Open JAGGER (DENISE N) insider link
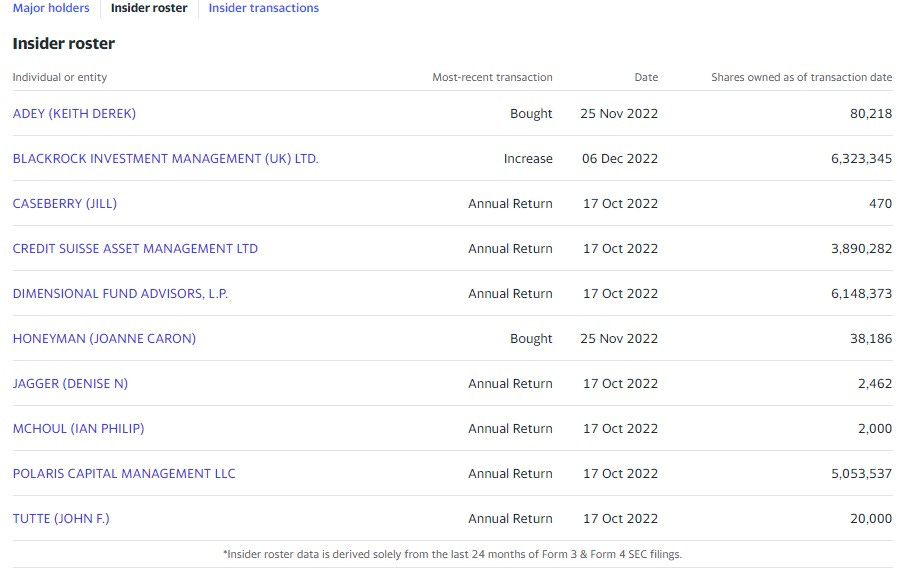Screen dimensions: 924x573 tap(70, 383)
